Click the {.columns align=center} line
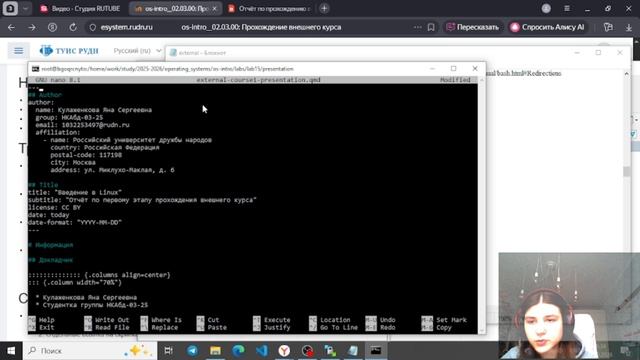This screenshot has height=360, width=640. (x=99, y=276)
